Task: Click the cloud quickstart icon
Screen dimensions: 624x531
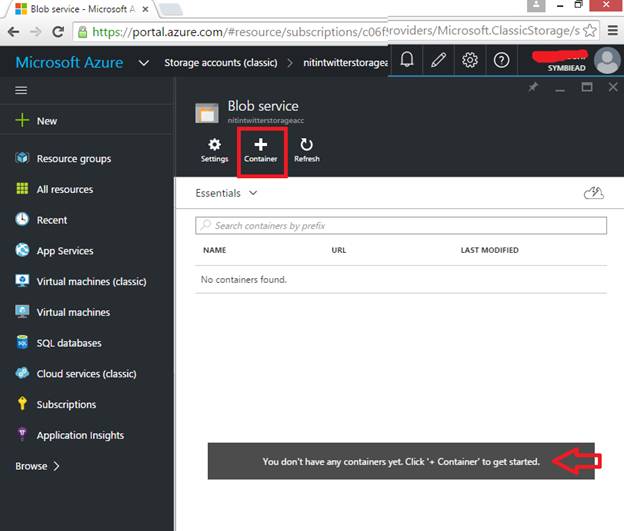Action: 593,193
